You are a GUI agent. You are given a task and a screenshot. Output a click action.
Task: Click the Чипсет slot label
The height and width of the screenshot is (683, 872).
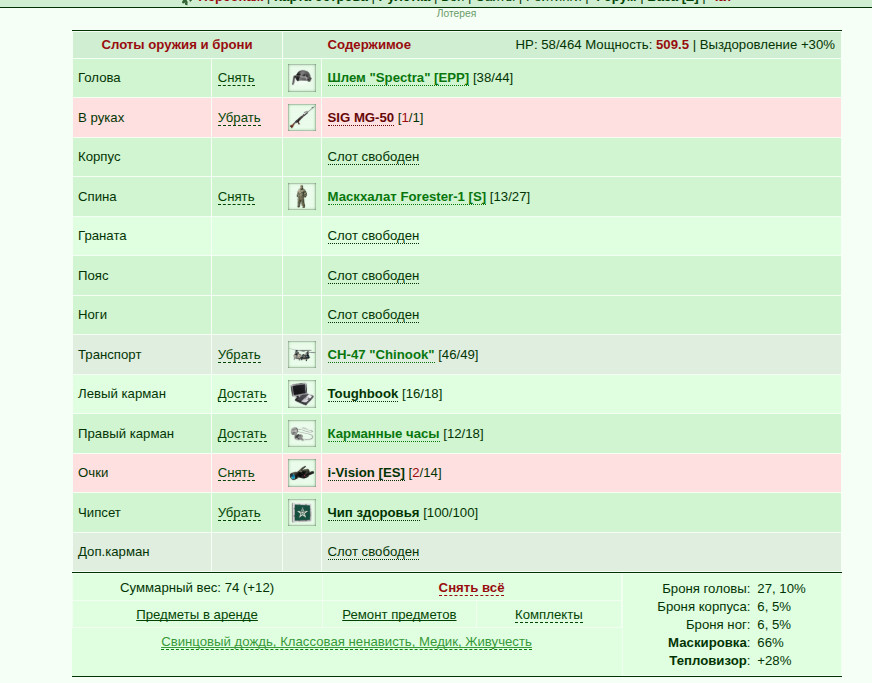(x=99, y=513)
